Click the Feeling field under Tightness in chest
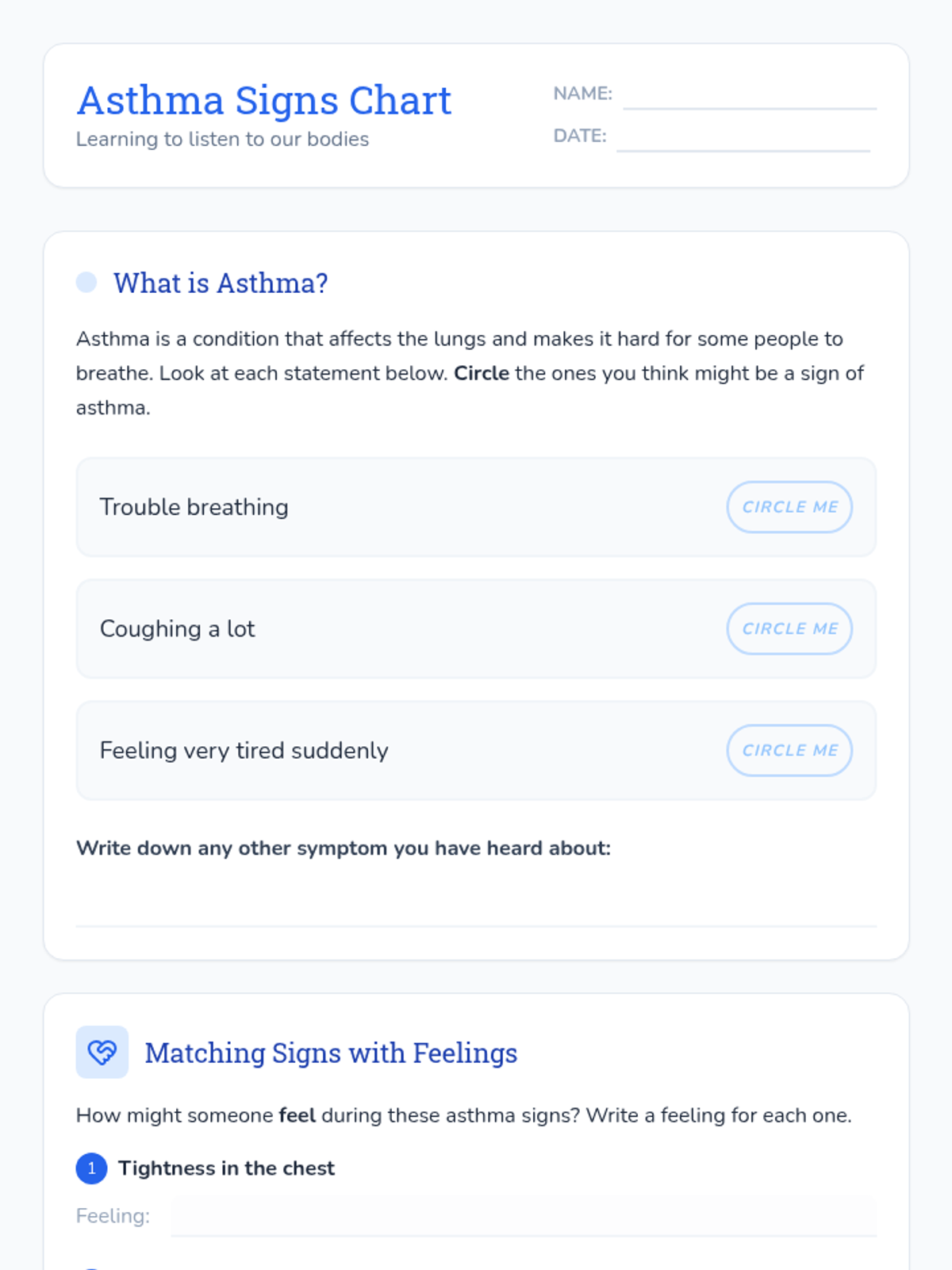The height and width of the screenshot is (1270, 952). click(x=524, y=1216)
